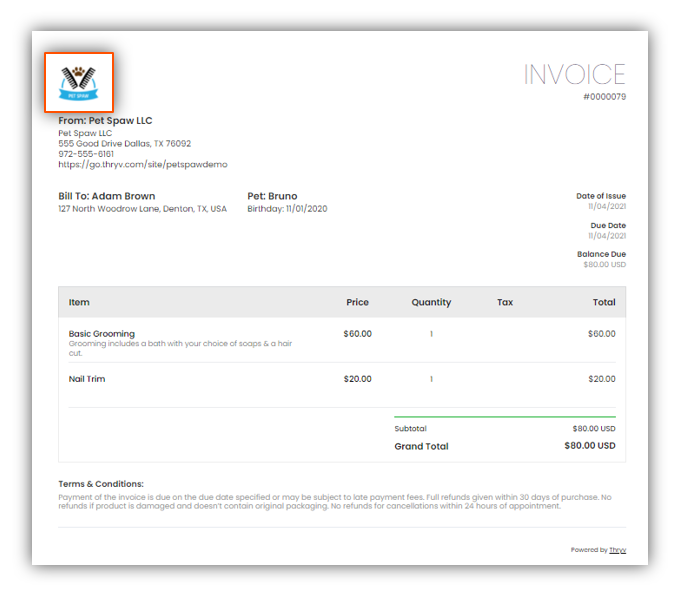Select the $20.00 total of Nail Trim
The image size is (691, 613).
pyautogui.click(x=602, y=379)
